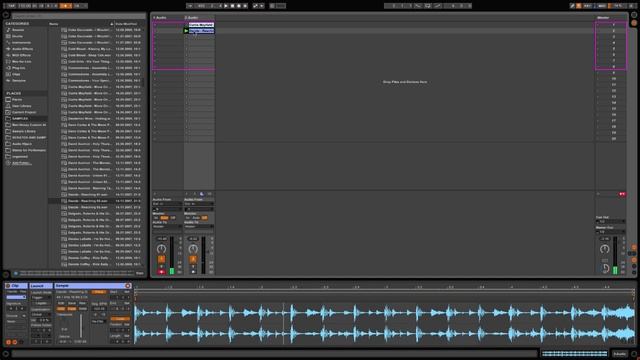Click 2 Audio track pan knob

pos(193,249)
